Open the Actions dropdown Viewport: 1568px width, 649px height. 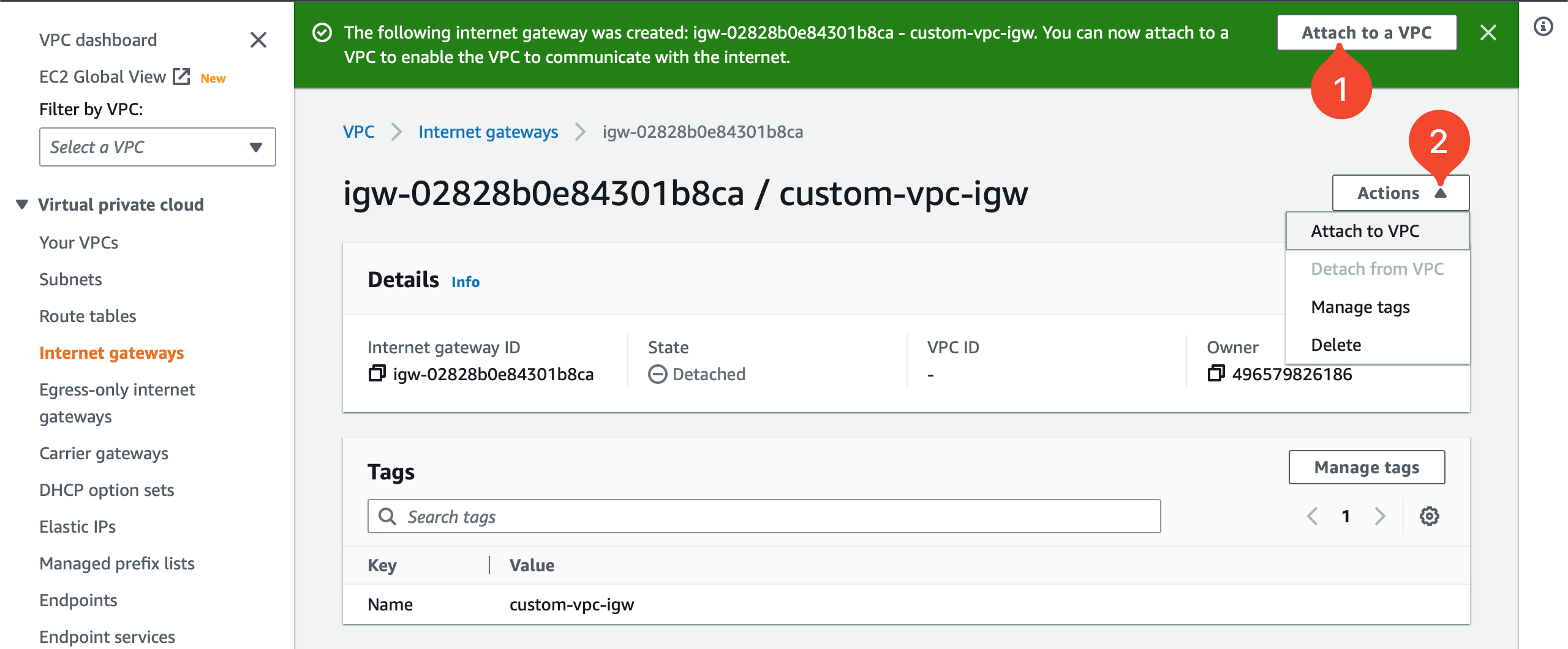pyautogui.click(x=1400, y=192)
